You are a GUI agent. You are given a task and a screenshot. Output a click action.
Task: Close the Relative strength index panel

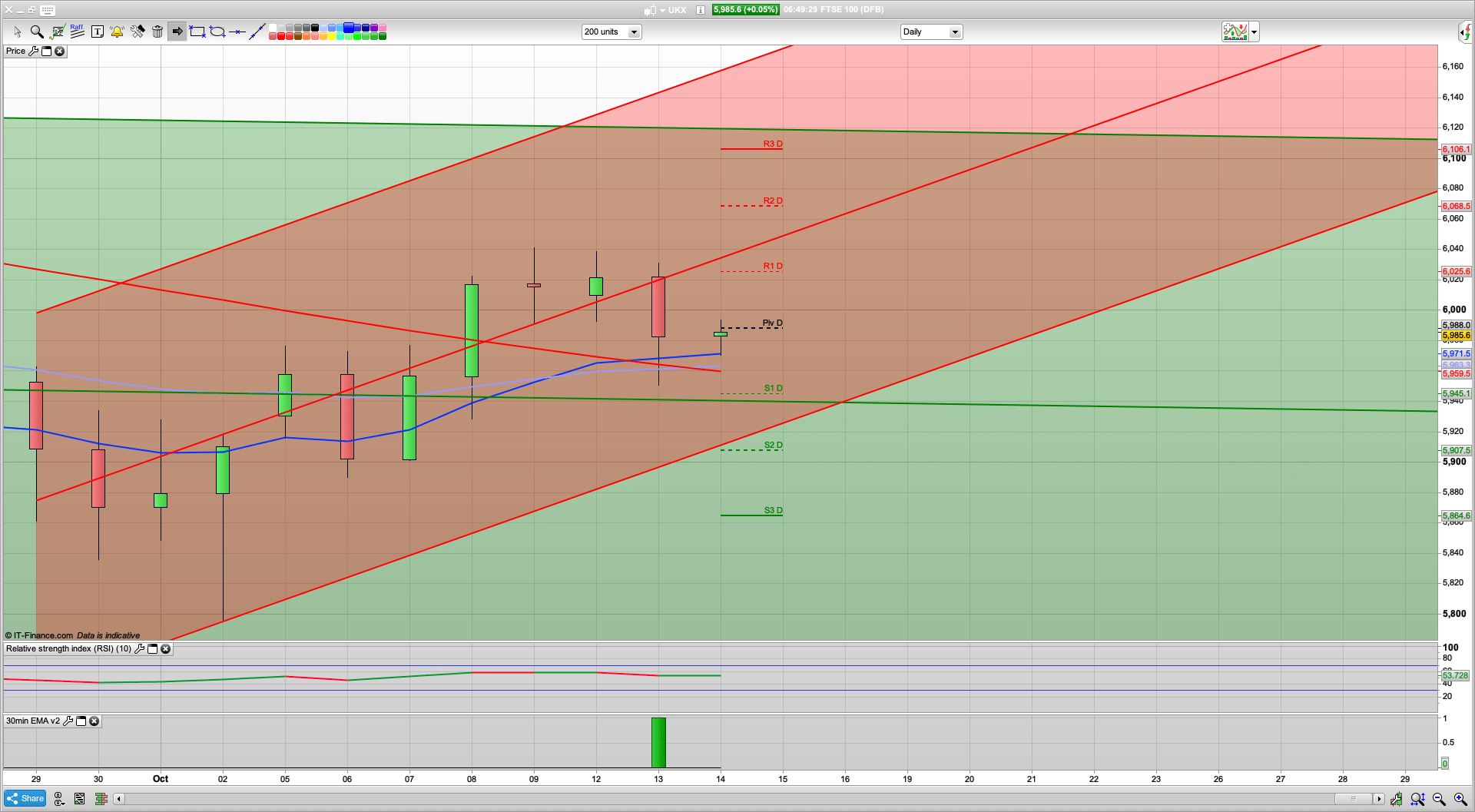[x=166, y=648]
